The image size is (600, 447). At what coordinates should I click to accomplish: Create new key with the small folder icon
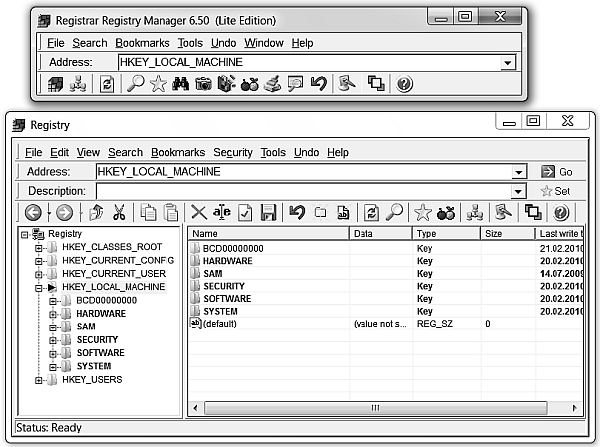coord(320,213)
